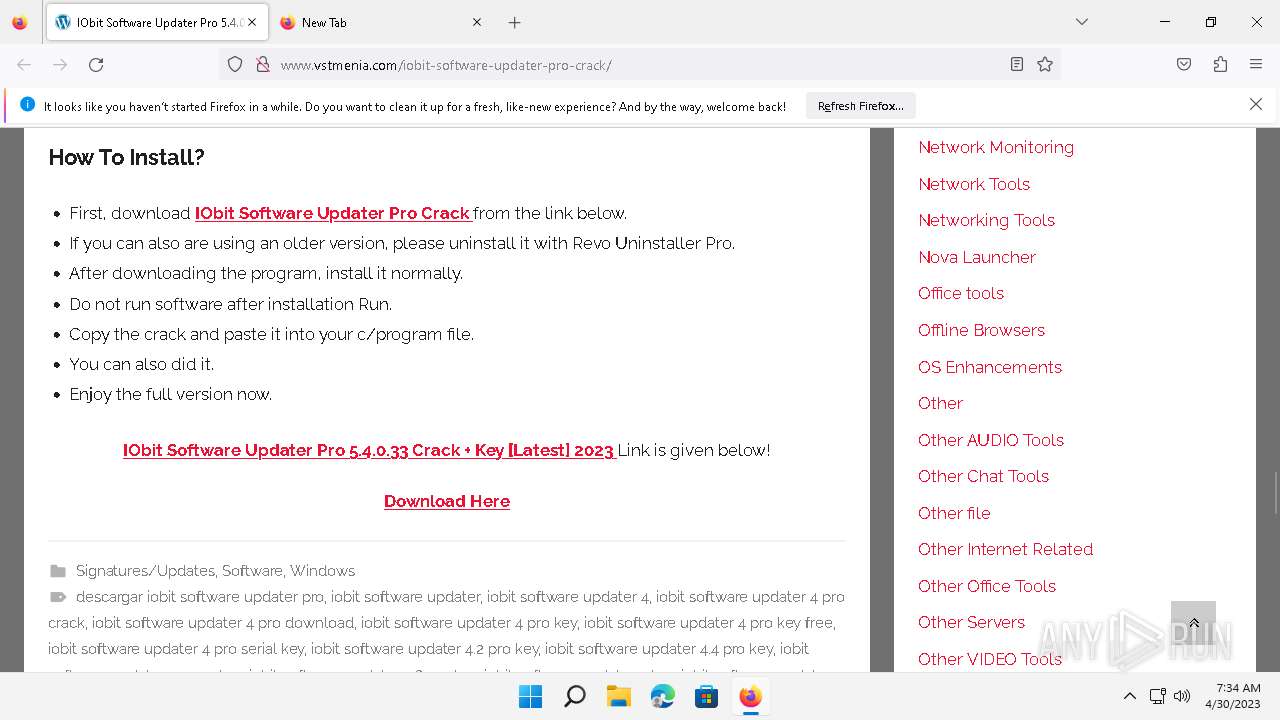
Task: Click the Firefox View icon
Action: click(x=20, y=22)
